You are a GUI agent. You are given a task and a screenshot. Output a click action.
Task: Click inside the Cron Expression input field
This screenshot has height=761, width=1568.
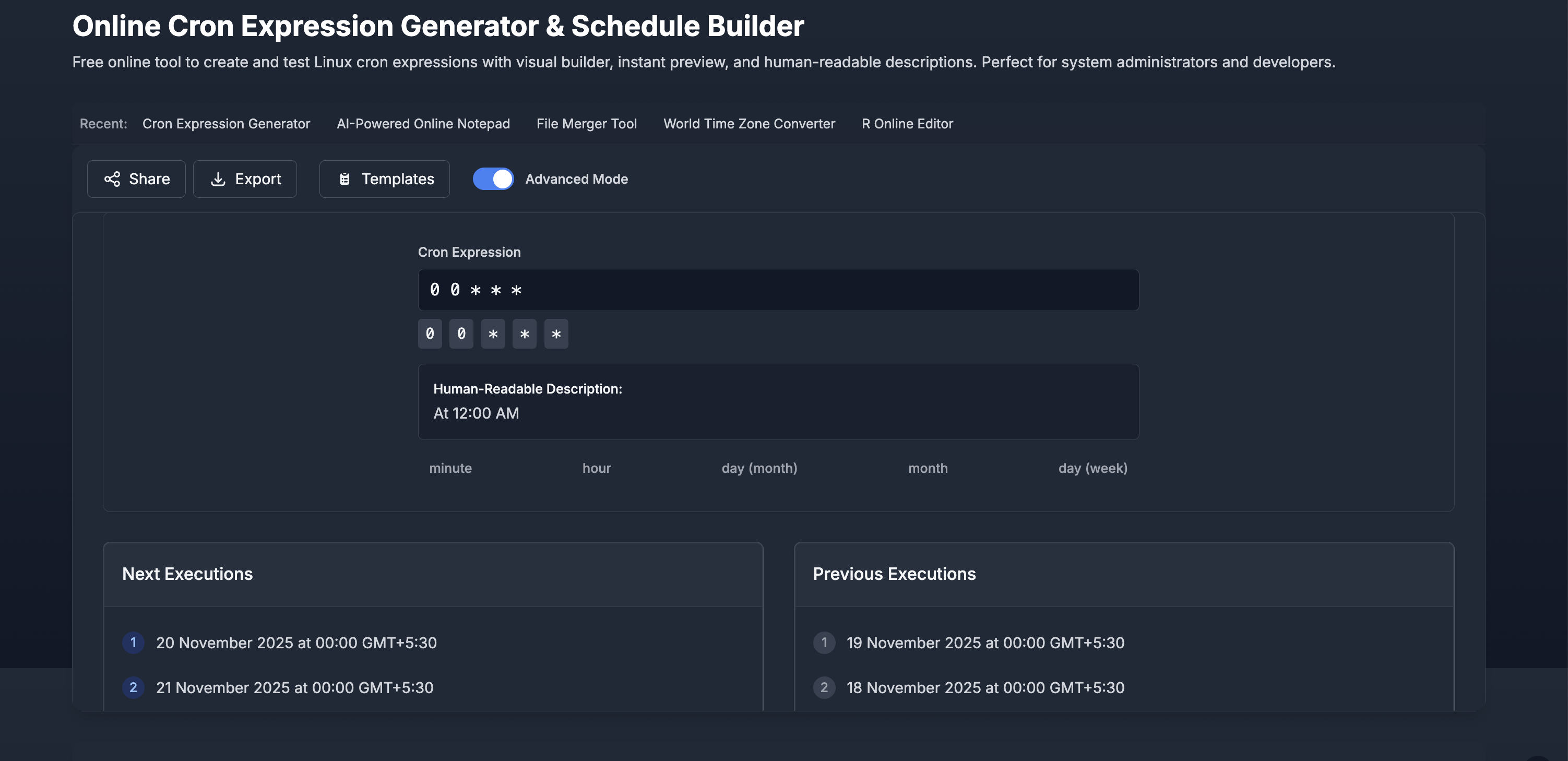point(778,290)
